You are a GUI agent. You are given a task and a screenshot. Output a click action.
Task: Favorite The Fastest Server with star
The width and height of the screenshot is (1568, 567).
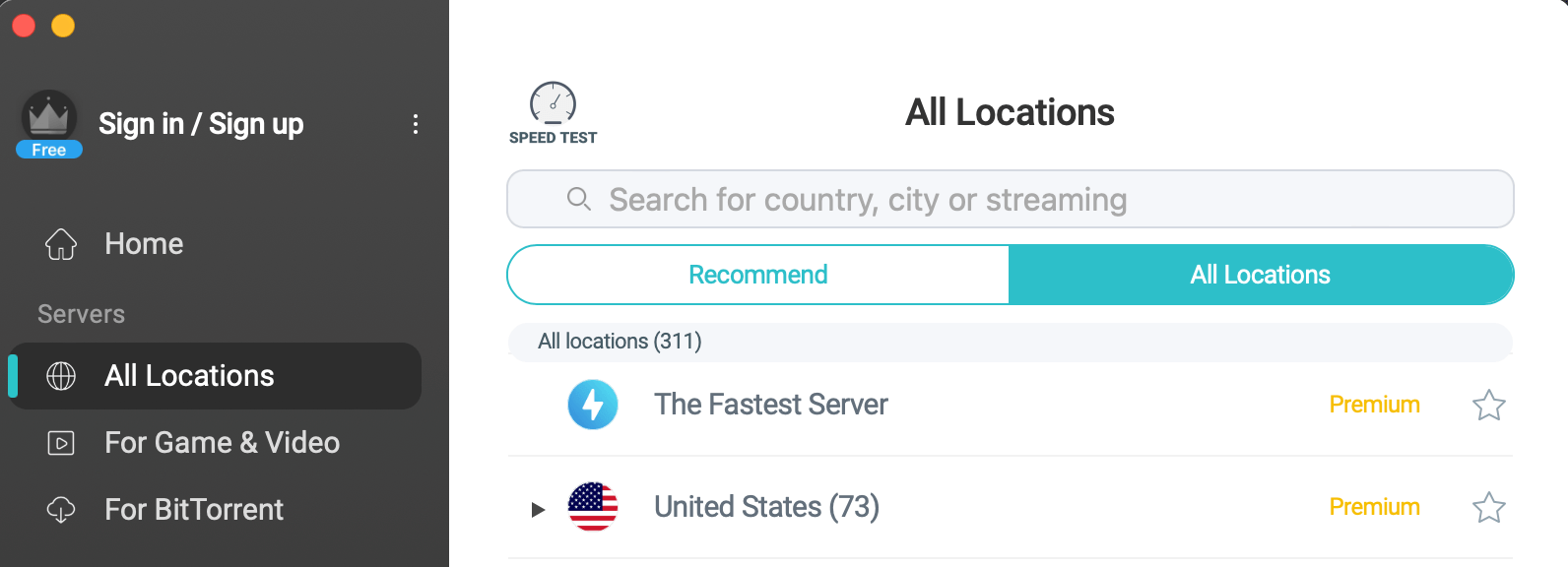[1489, 405]
